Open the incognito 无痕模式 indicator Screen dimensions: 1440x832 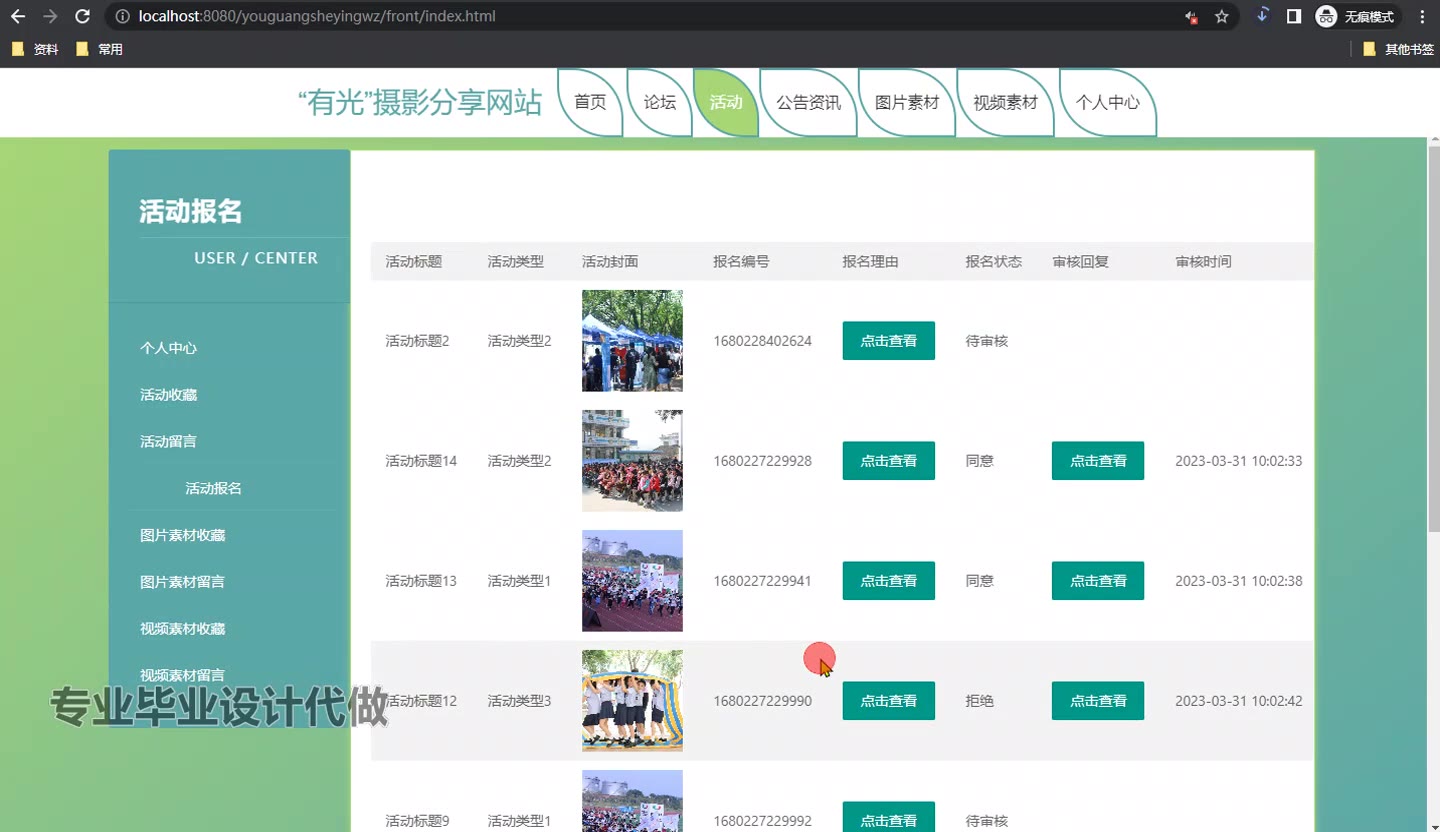(x=1357, y=16)
